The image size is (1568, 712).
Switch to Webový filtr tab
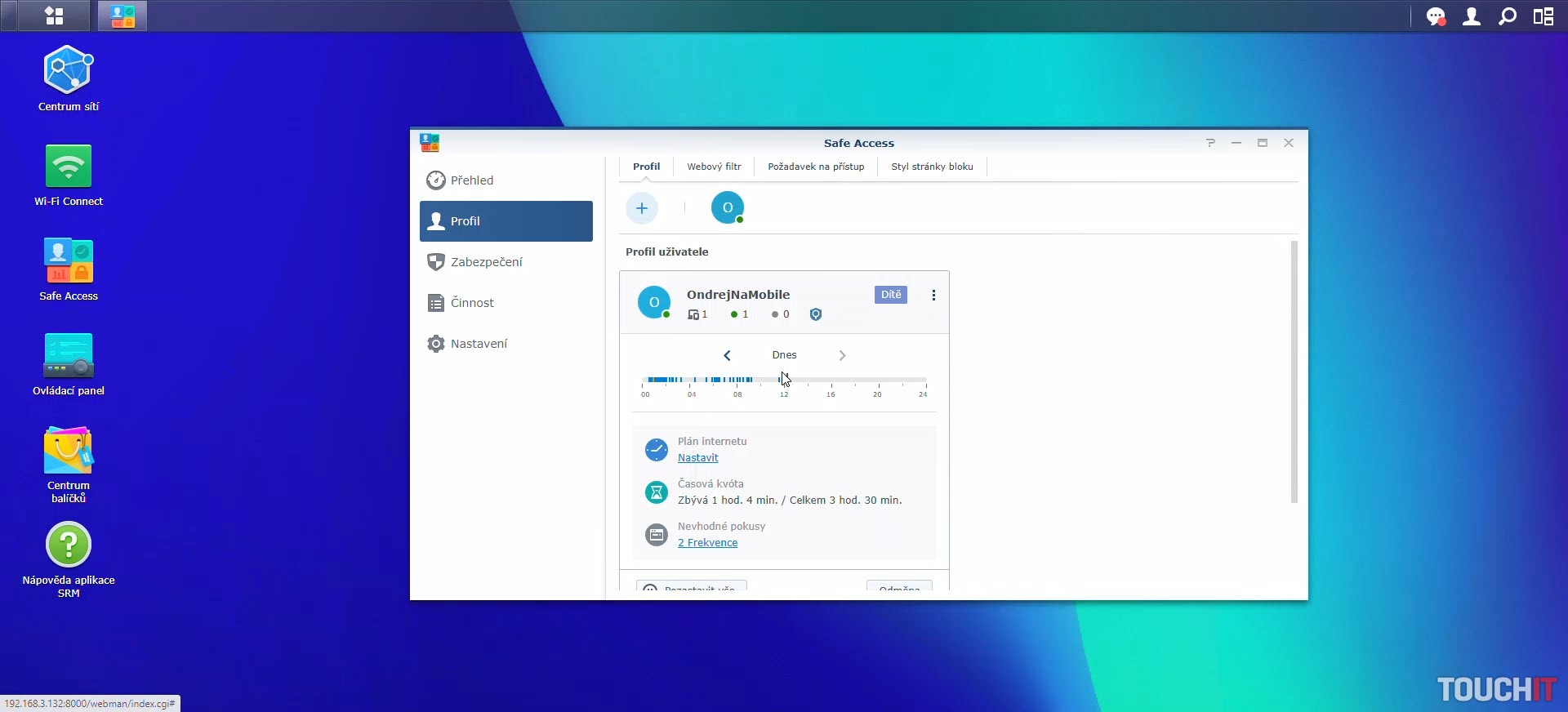tap(714, 167)
